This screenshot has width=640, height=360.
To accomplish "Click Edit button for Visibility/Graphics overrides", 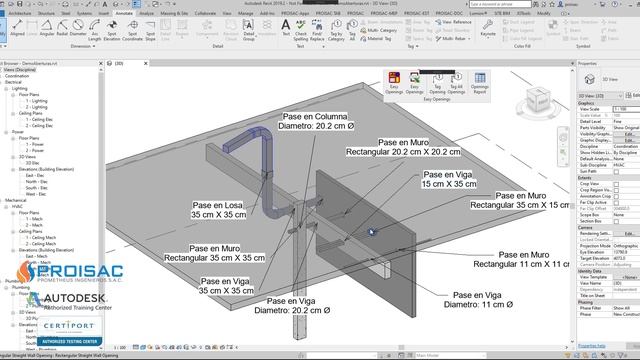I will 629,134.
